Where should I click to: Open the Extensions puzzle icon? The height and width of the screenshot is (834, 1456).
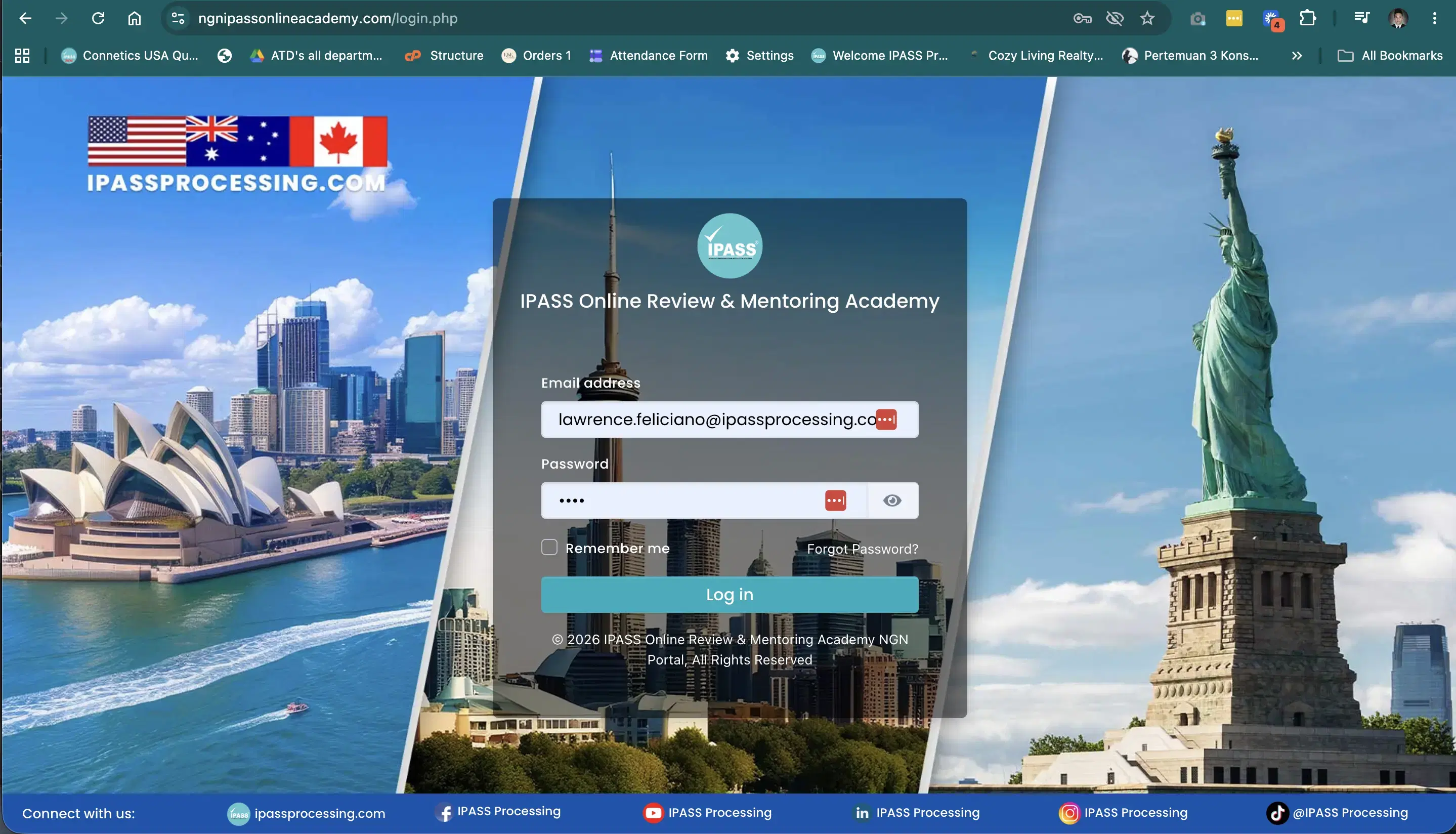(1308, 18)
